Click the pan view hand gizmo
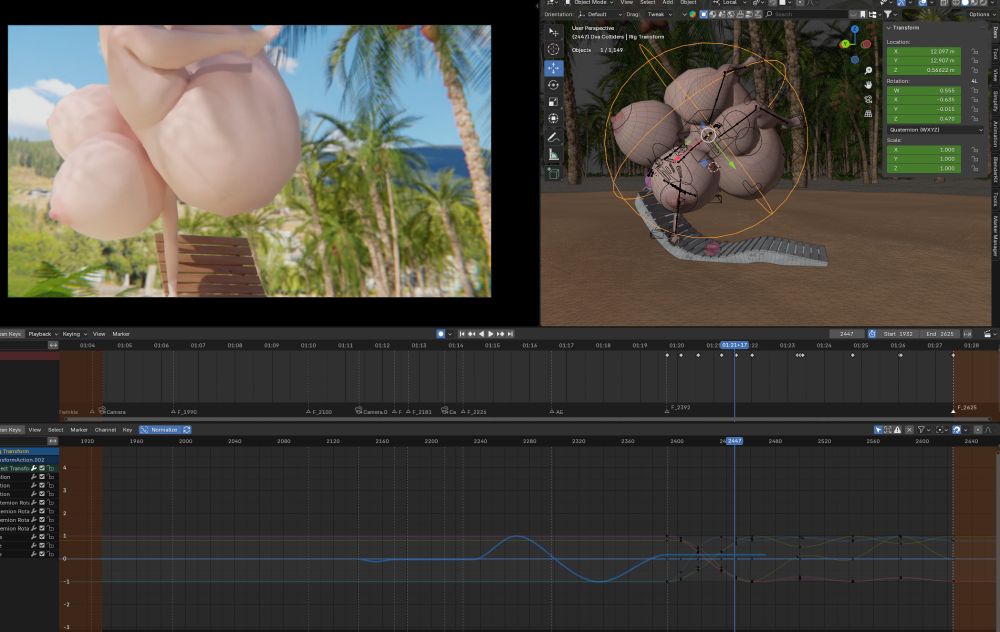Image resolution: width=1000 pixels, height=632 pixels. pyautogui.click(x=868, y=85)
